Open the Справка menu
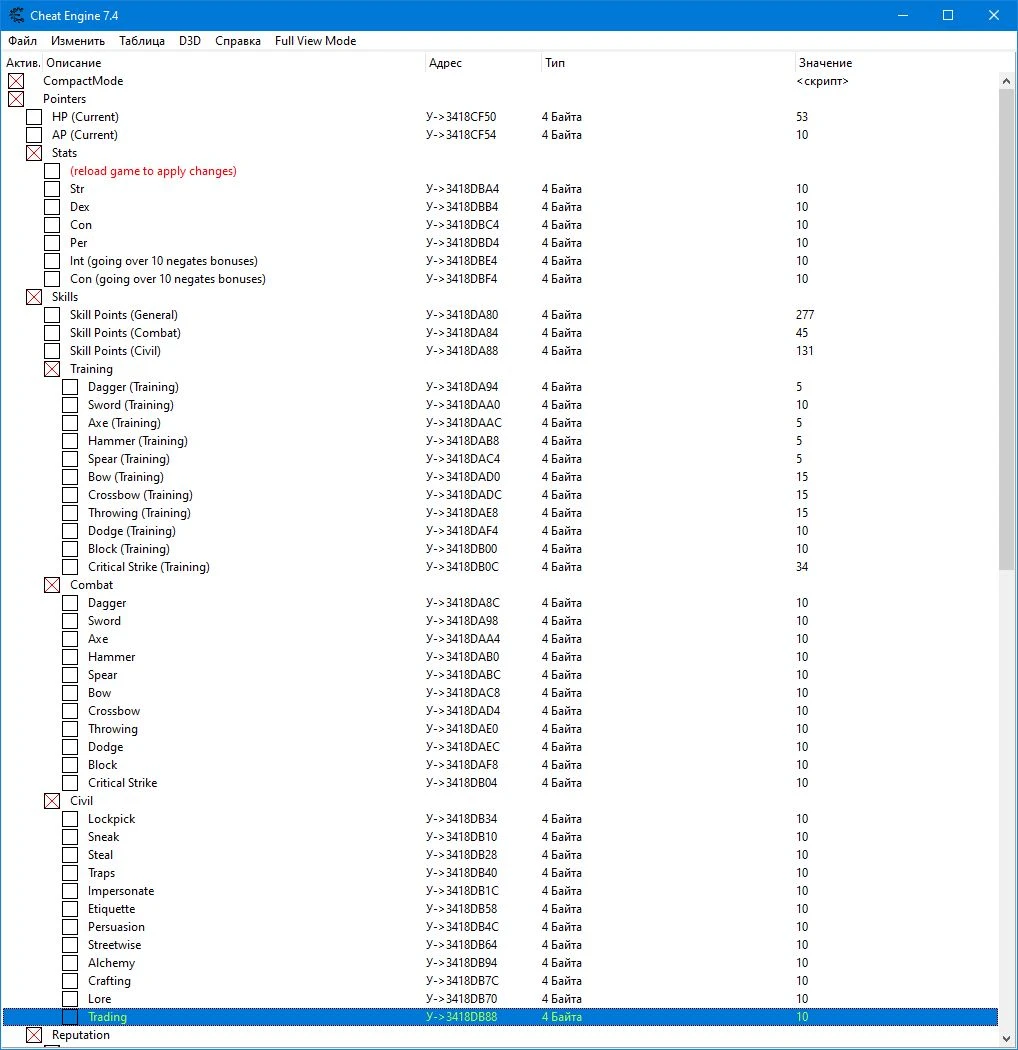Screen dimensions: 1018x1050 click(238, 41)
